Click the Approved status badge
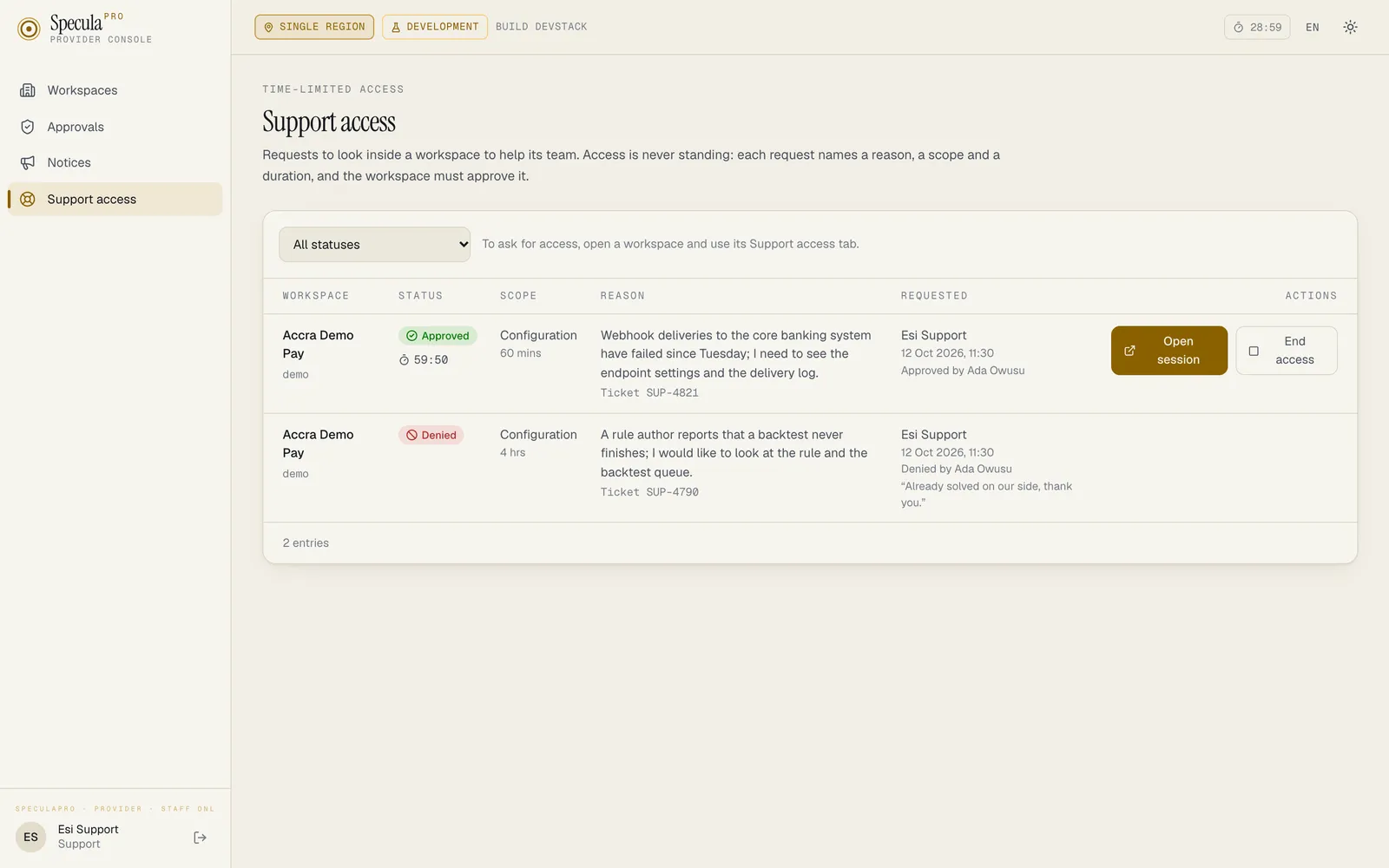Image resolution: width=1389 pixels, height=868 pixels. [438, 336]
